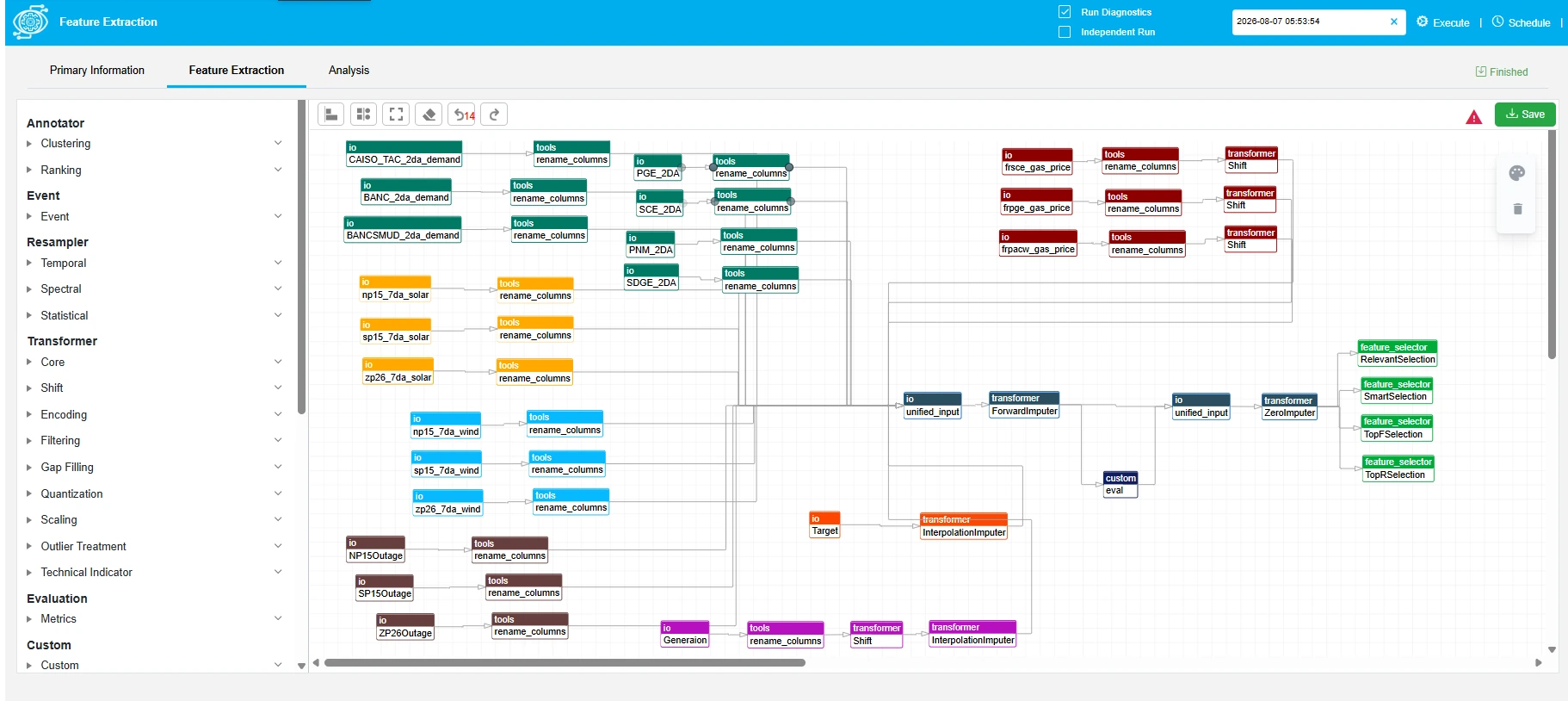Select the ForwardImputer transformer node
The height and width of the screenshot is (701, 1568).
[x=1024, y=405]
